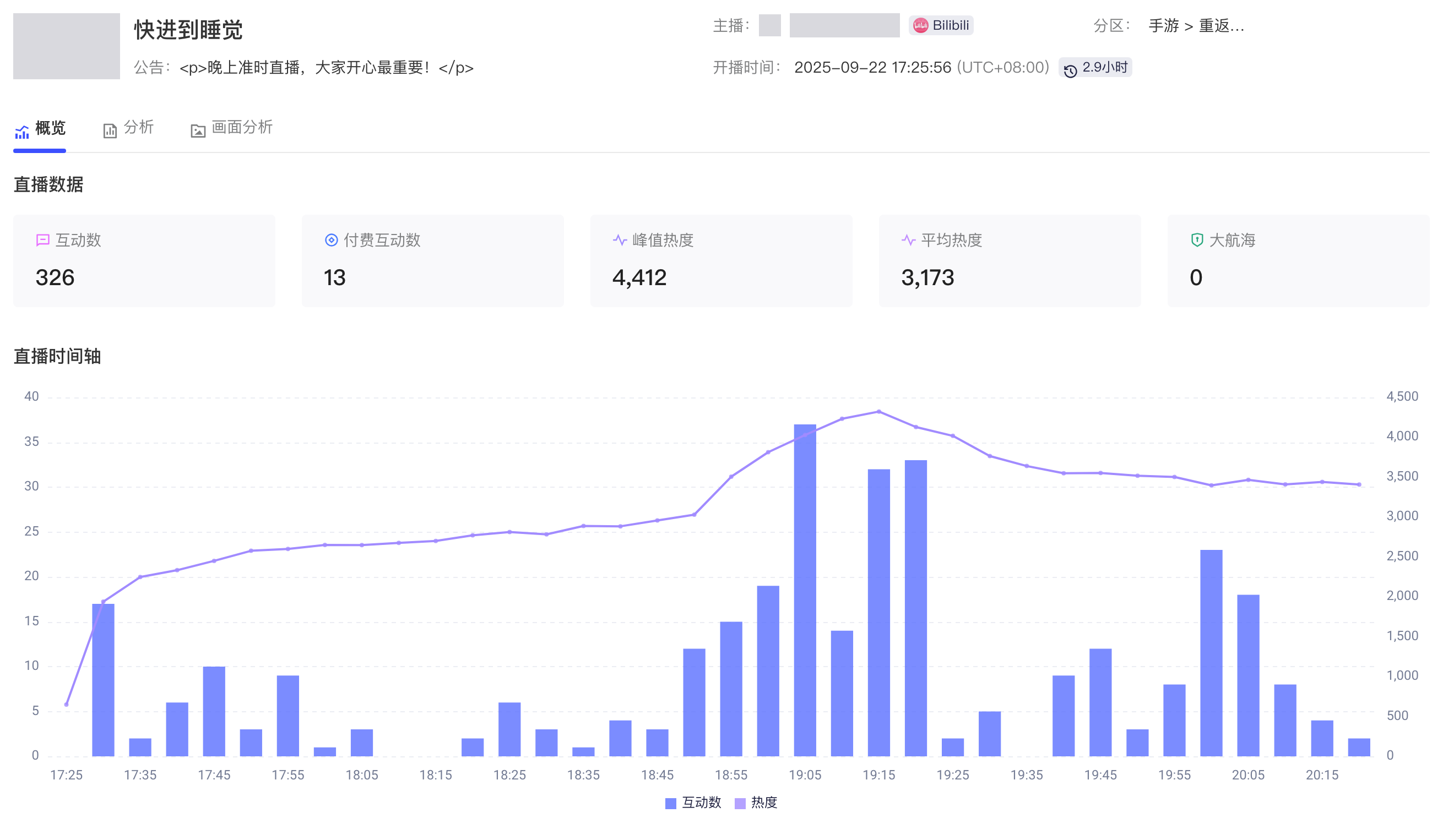Select the 平均热度 card showing 3,173

[x=1010, y=261]
